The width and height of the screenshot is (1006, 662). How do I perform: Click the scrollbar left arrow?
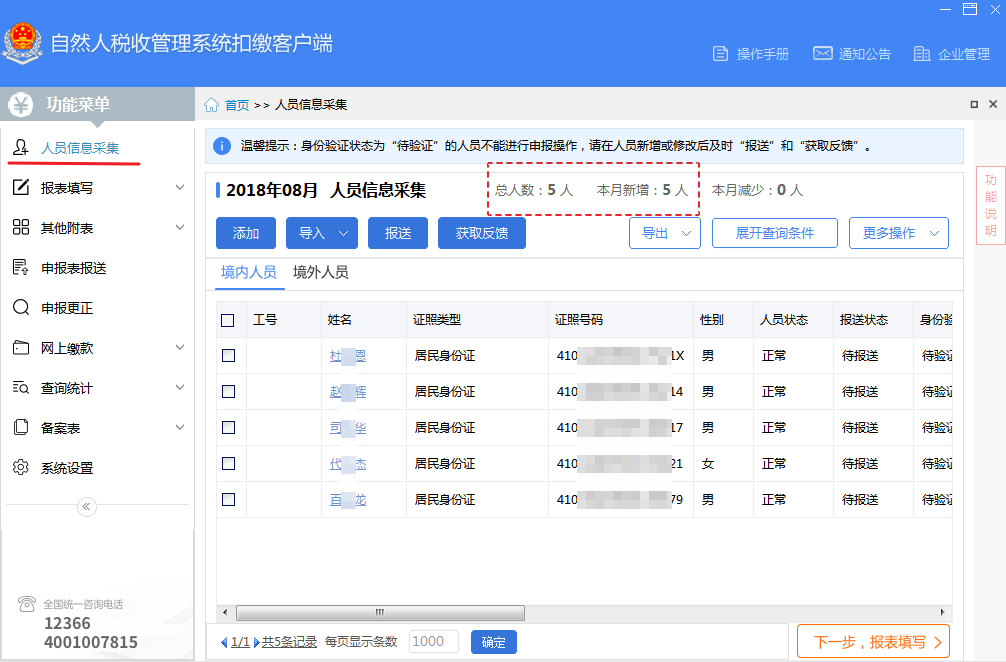click(225, 613)
